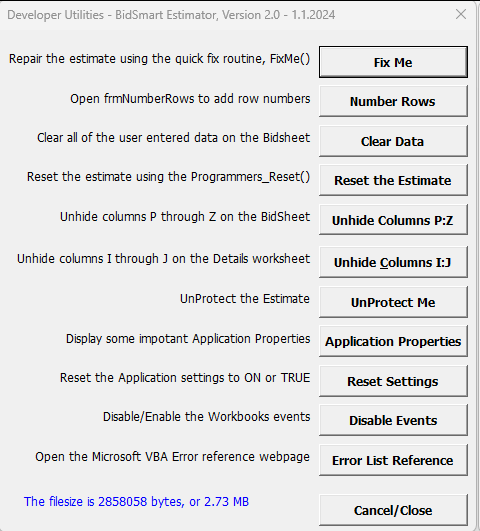This screenshot has height=531, width=480.
Task: Open the Error List Reference webpage
Action: pyautogui.click(x=393, y=460)
